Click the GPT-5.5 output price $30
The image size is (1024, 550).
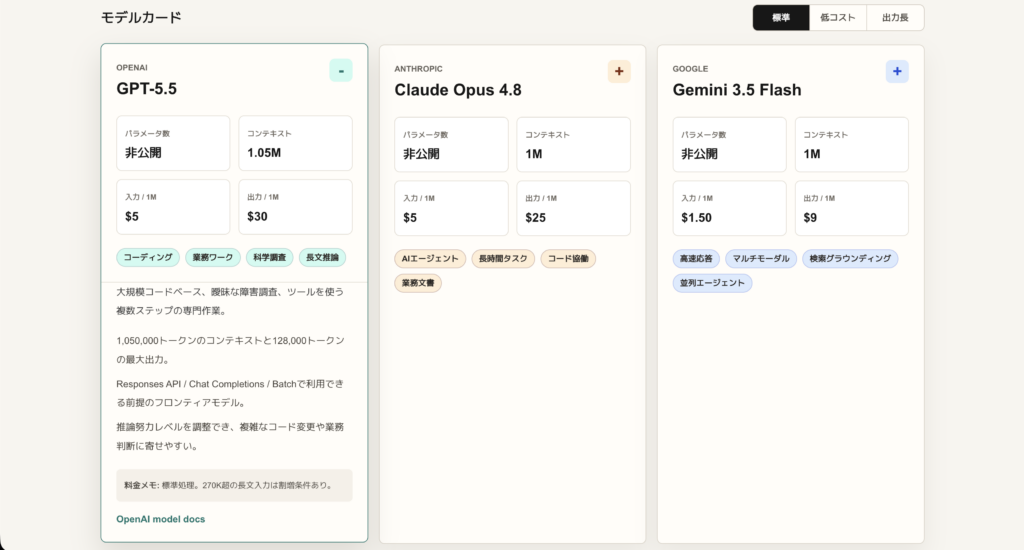[x=257, y=216]
